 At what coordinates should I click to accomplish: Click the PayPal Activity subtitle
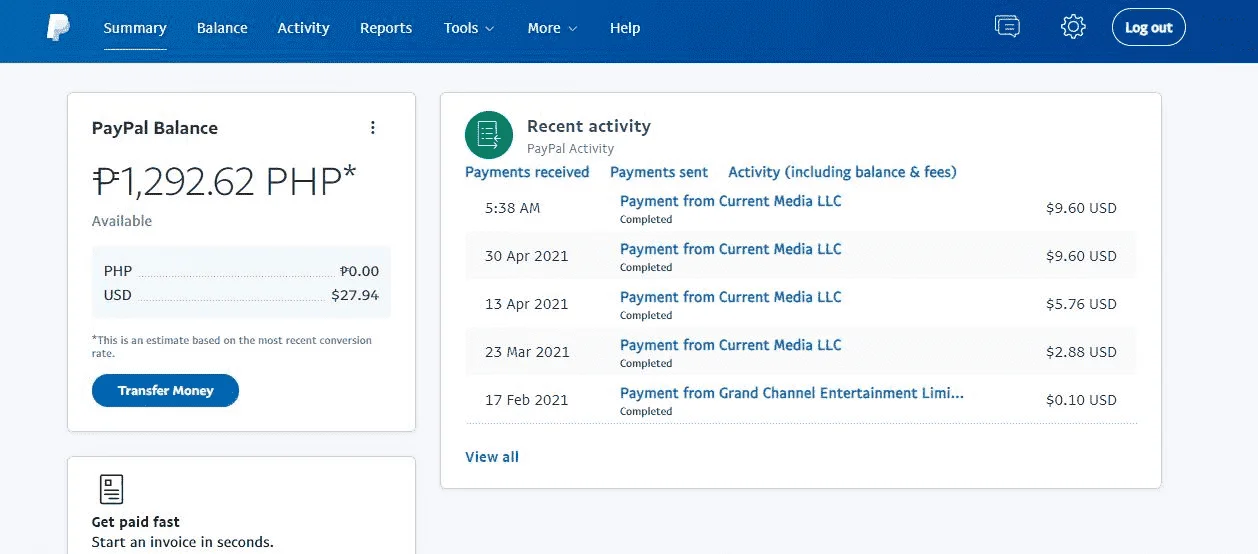pos(570,149)
